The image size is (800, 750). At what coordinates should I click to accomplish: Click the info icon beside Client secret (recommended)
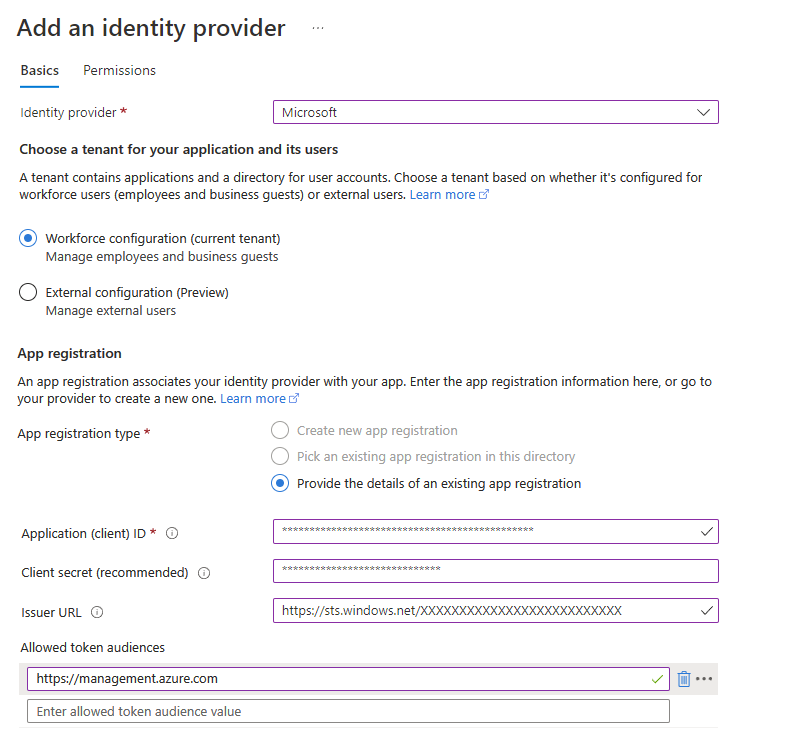click(x=203, y=572)
